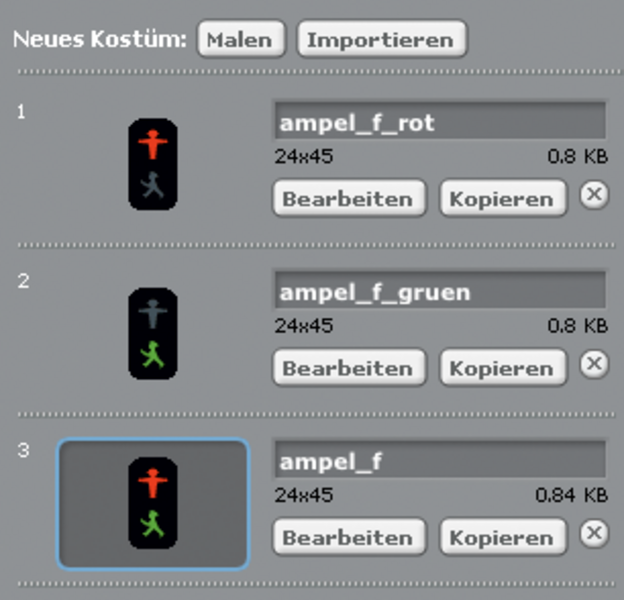This screenshot has height=600, width=624.
Task: Select the ampel_f_rot costume thumbnail
Action: click(x=152, y=165)
